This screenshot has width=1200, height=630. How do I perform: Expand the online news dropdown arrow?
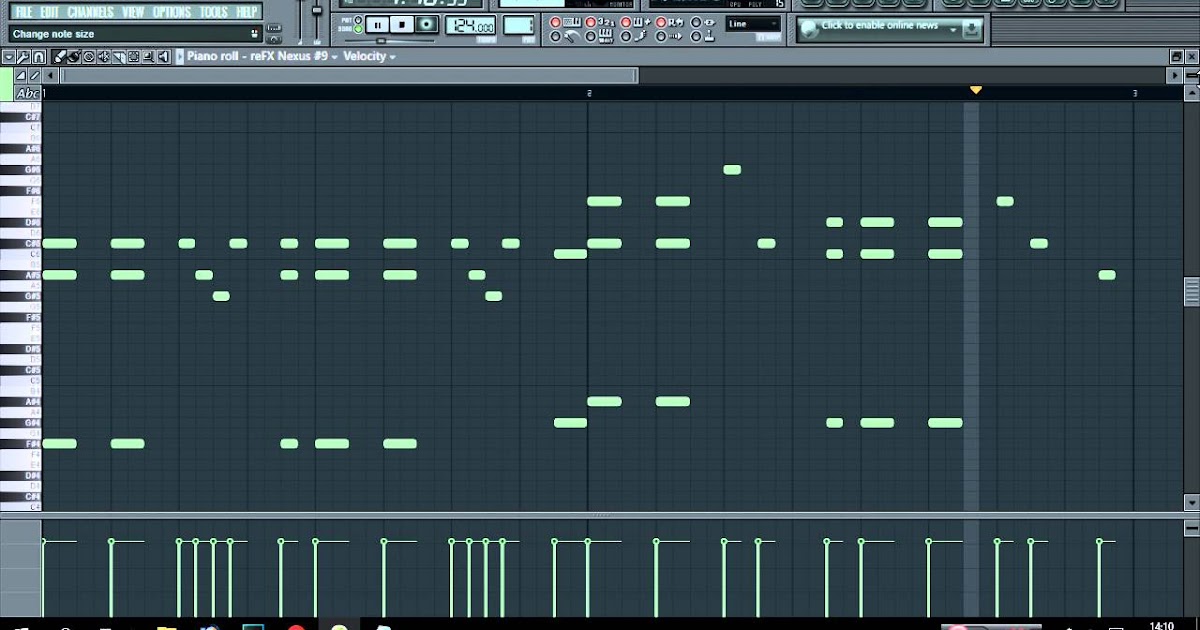click(x=953, y=29)
